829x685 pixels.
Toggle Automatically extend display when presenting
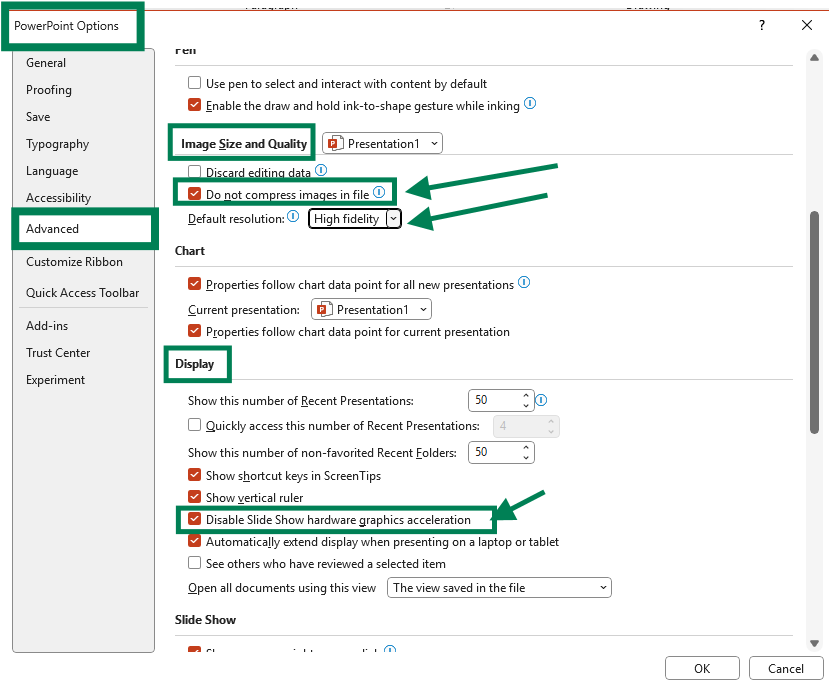(x=195, y=541)
